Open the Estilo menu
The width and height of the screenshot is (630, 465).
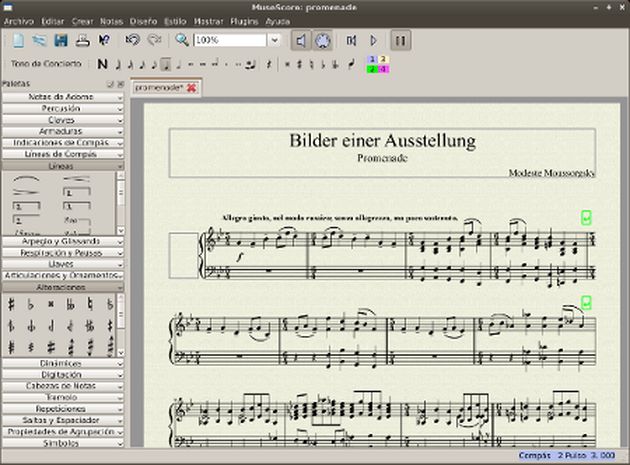[x=175, y=21]
